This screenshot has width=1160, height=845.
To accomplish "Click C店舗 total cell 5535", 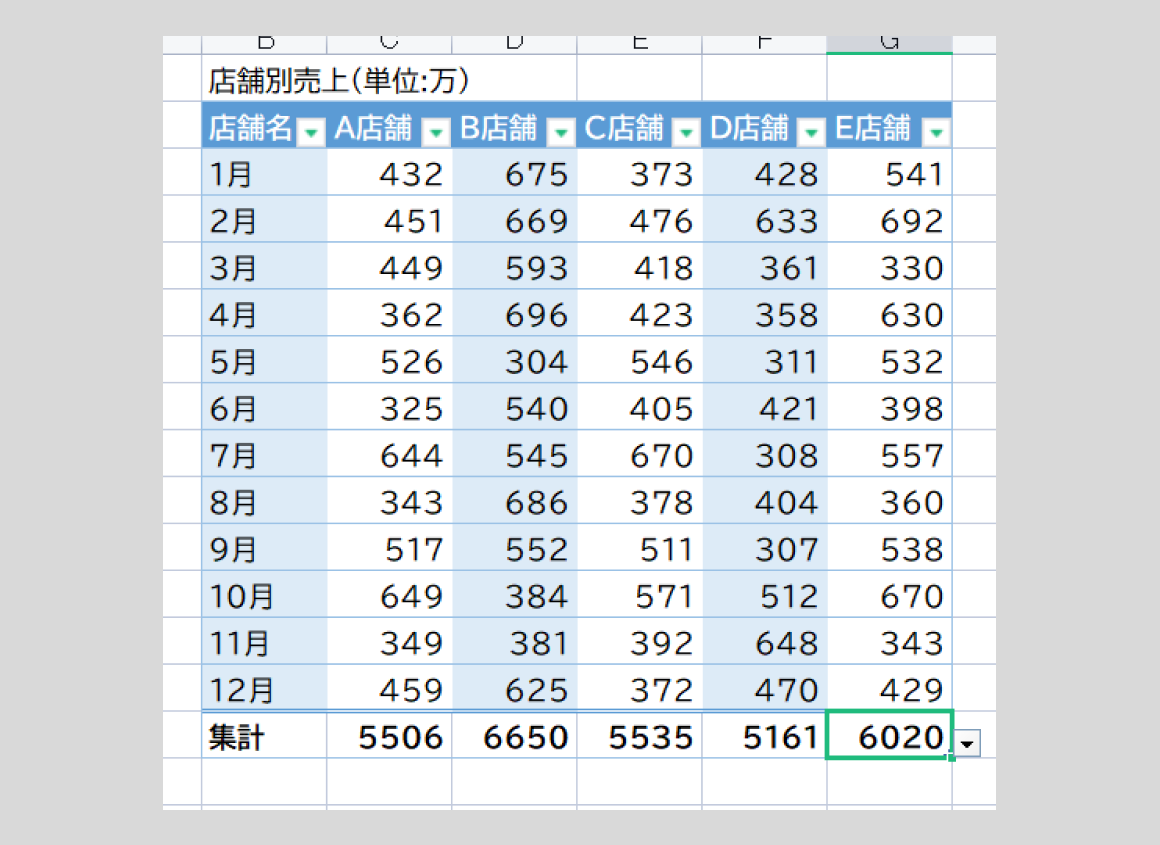I will (x=639, y=735).
